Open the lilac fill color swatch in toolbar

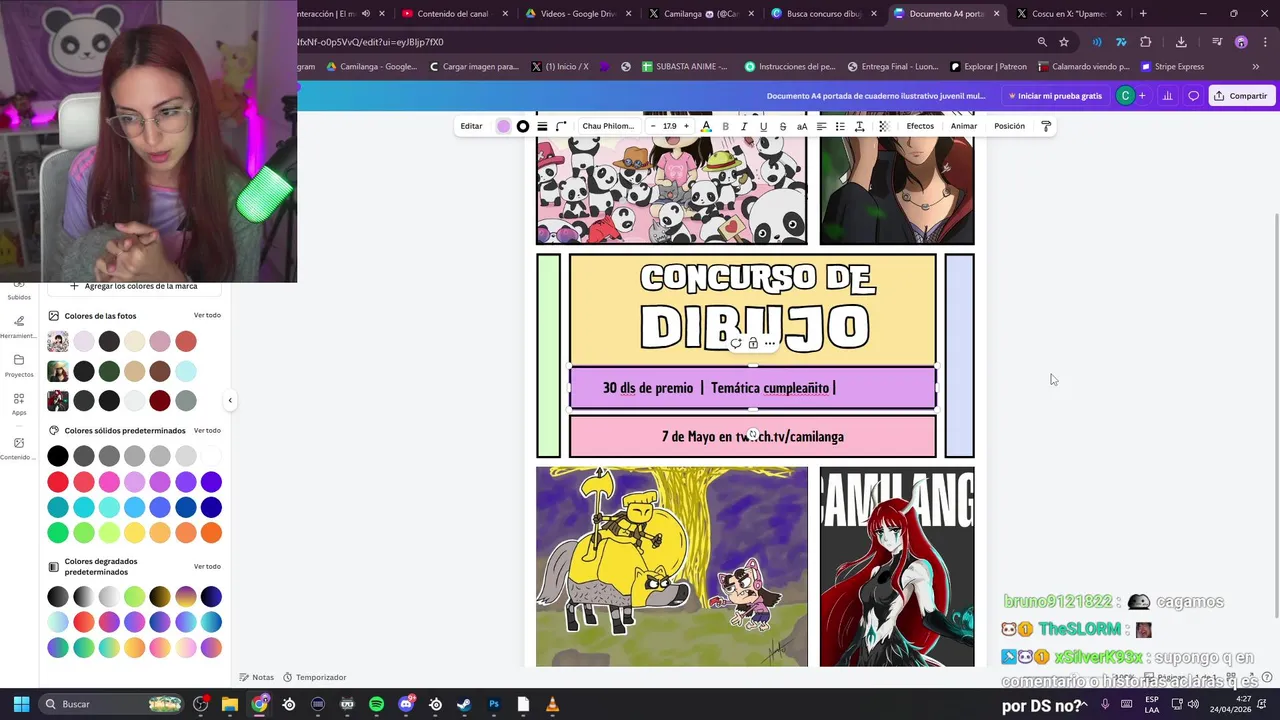pyautogui.click(x=503, y=126)
